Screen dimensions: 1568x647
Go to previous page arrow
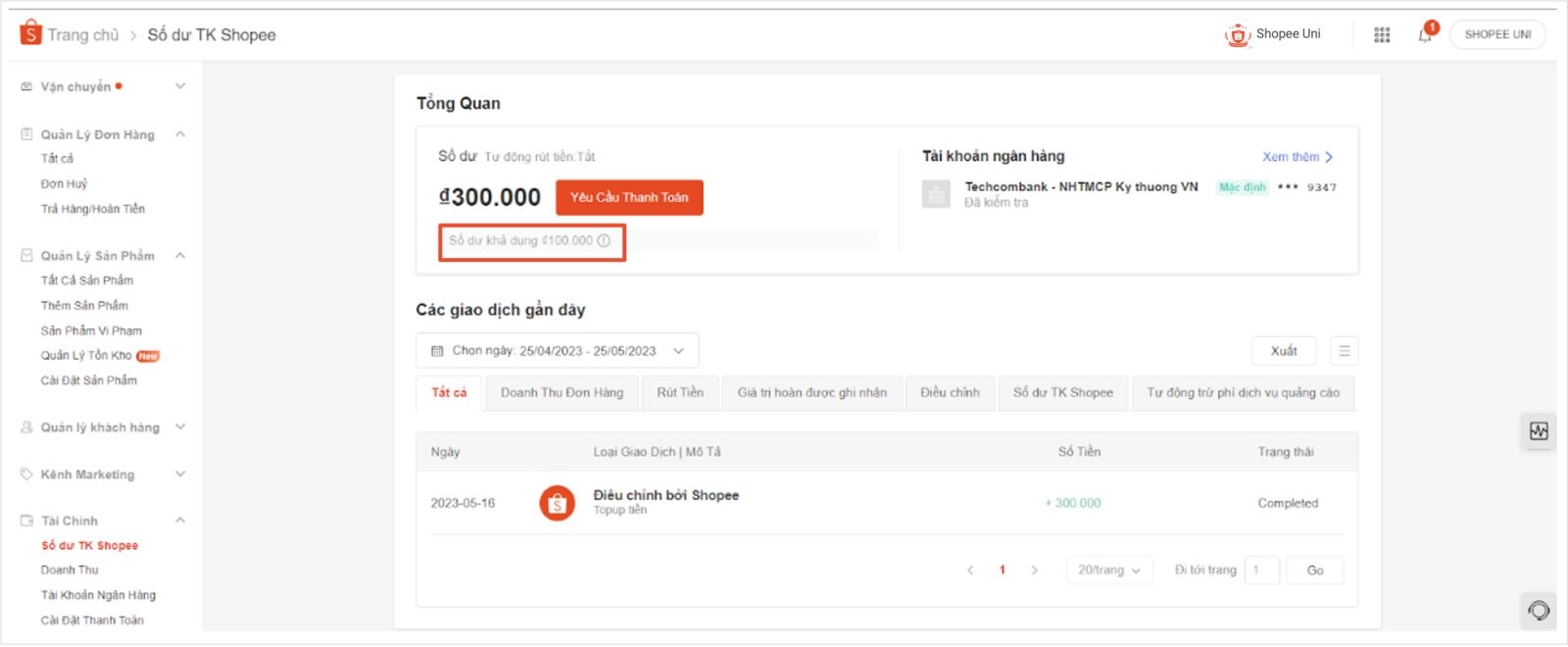click(x=970, y=571)
